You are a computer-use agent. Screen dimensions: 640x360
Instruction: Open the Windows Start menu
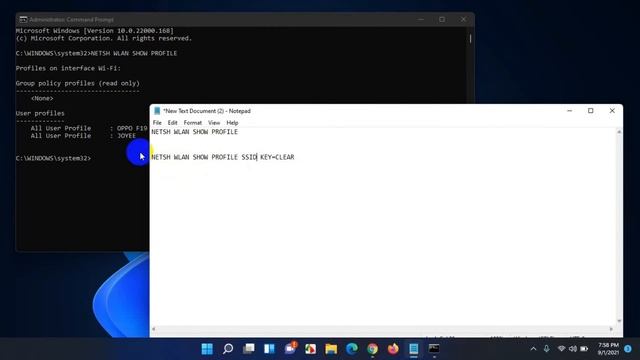(x=207, y=349)
